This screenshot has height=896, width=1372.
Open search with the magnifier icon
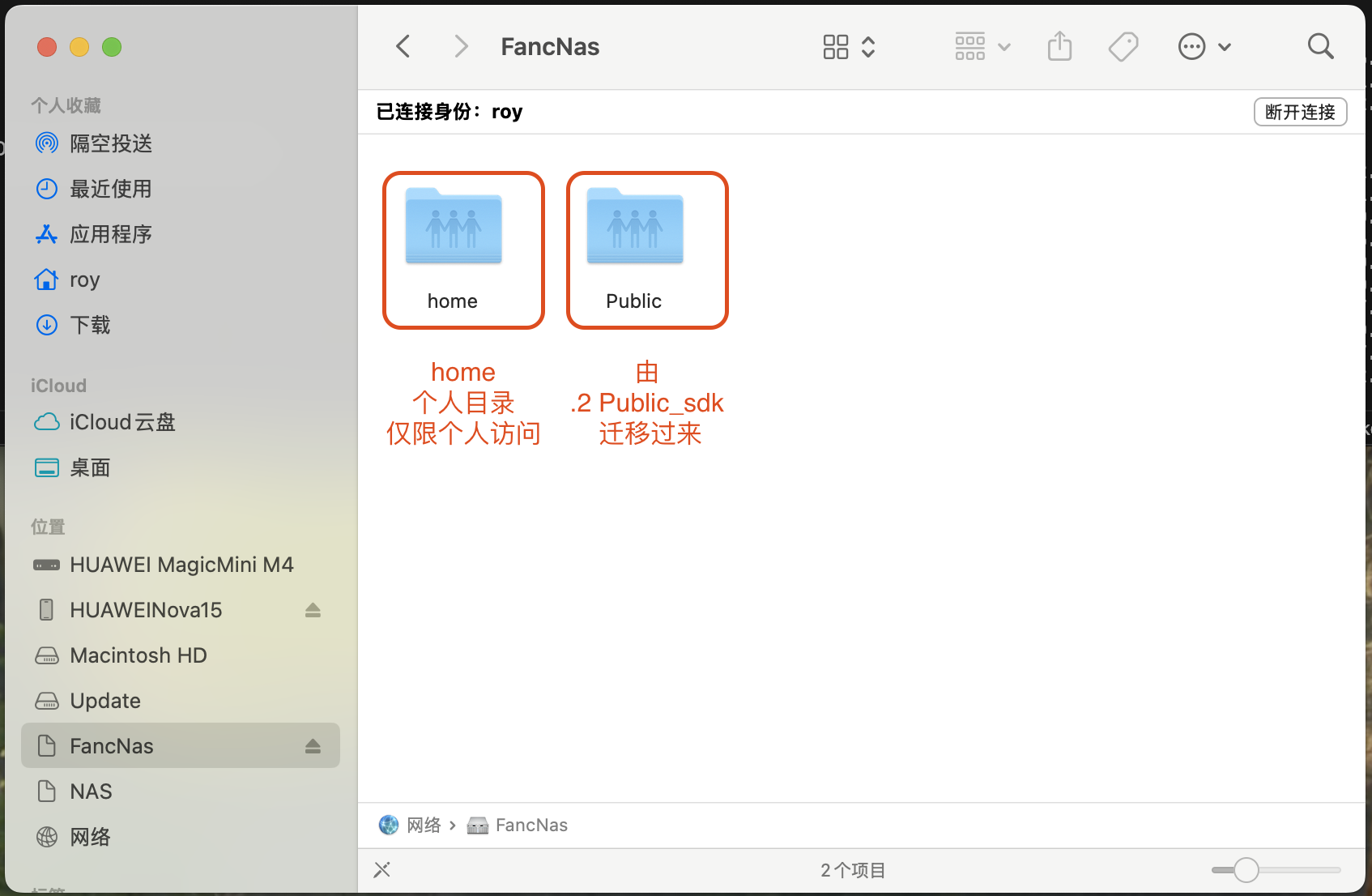(1320, 46)
